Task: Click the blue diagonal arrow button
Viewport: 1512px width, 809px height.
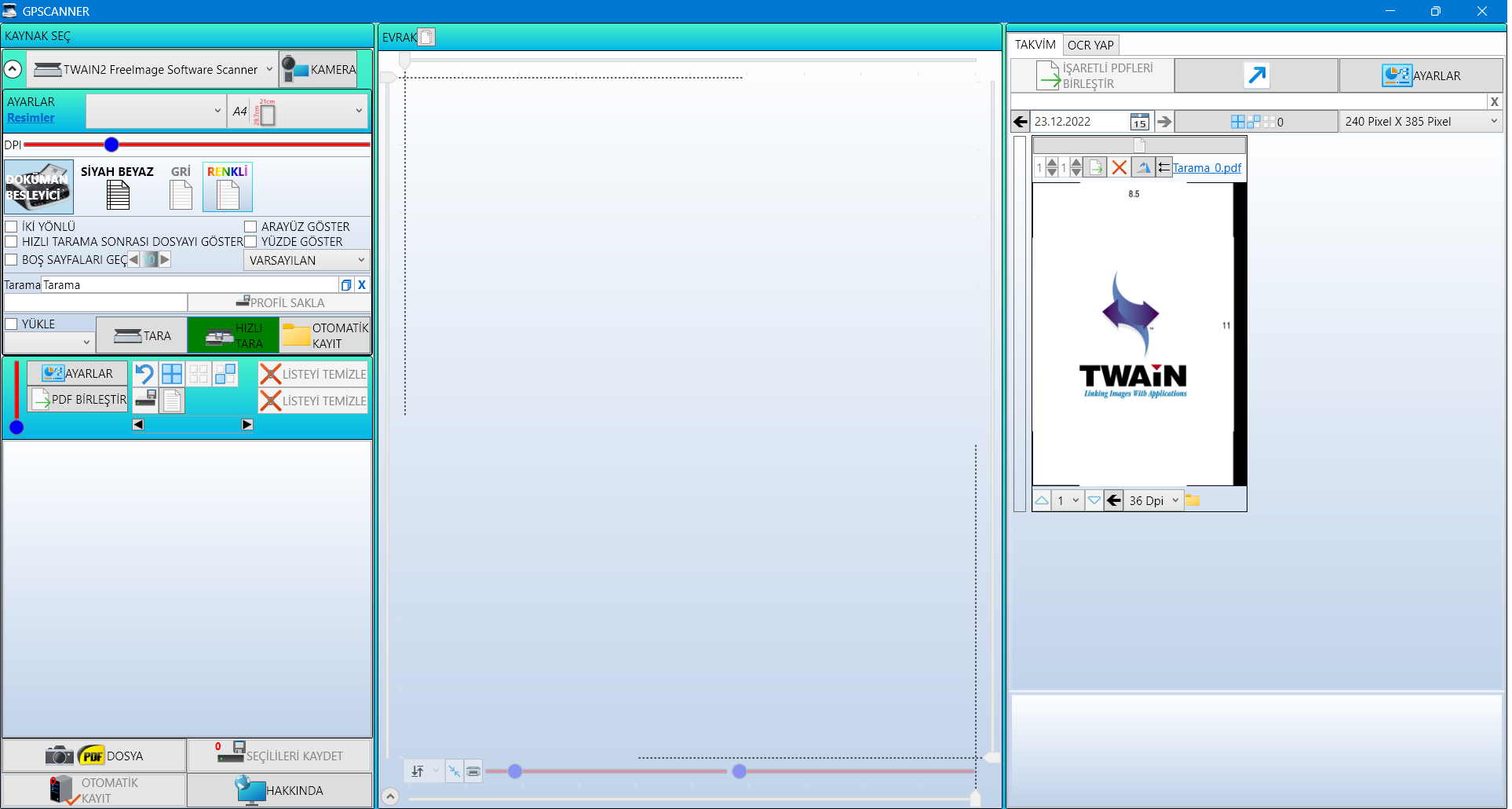Action: (1256, 75)
